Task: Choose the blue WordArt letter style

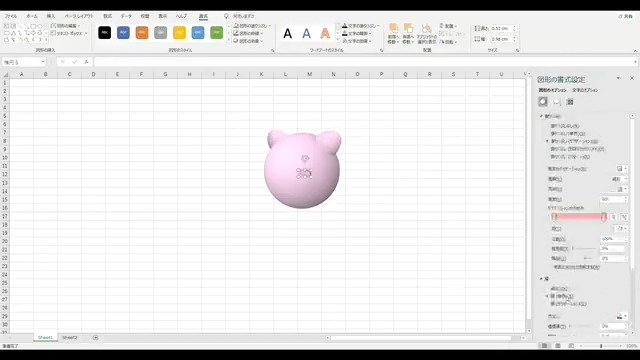Action: [x=307, y=33]
